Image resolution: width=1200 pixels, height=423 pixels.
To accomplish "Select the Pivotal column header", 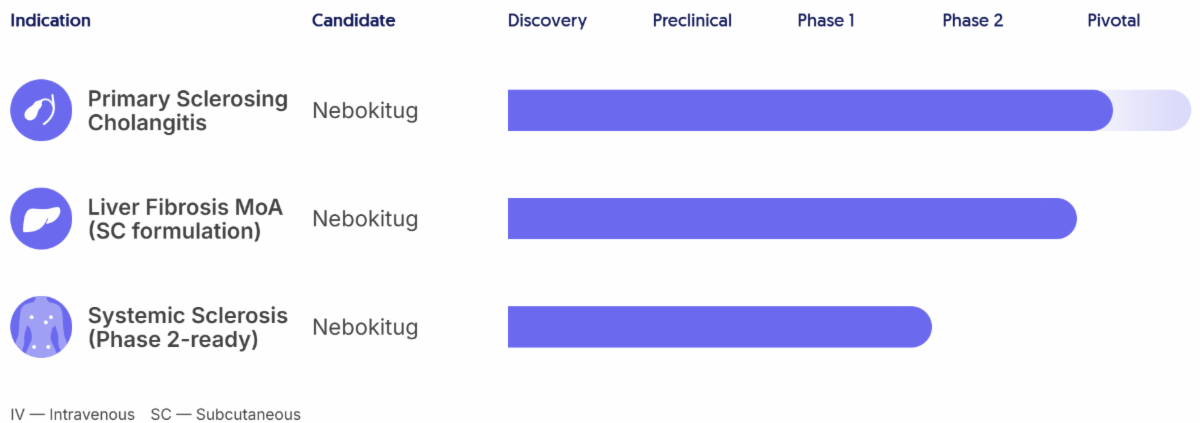I will (1113, 21).
